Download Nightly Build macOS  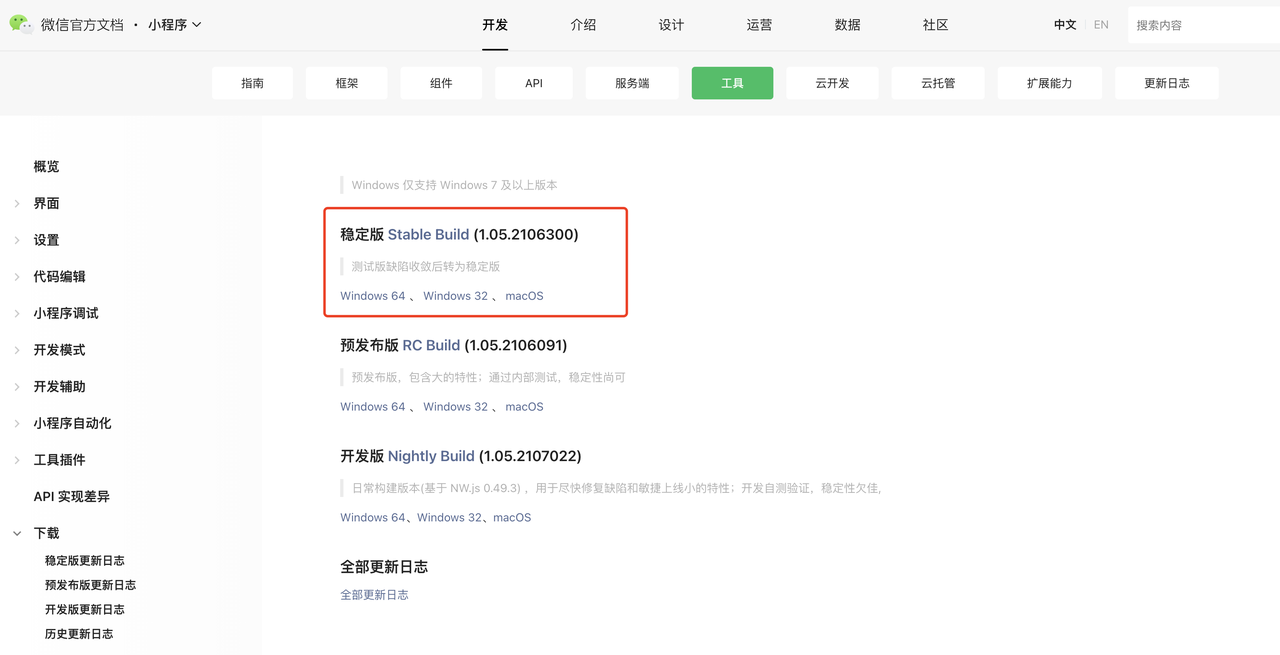click(512, 518)
